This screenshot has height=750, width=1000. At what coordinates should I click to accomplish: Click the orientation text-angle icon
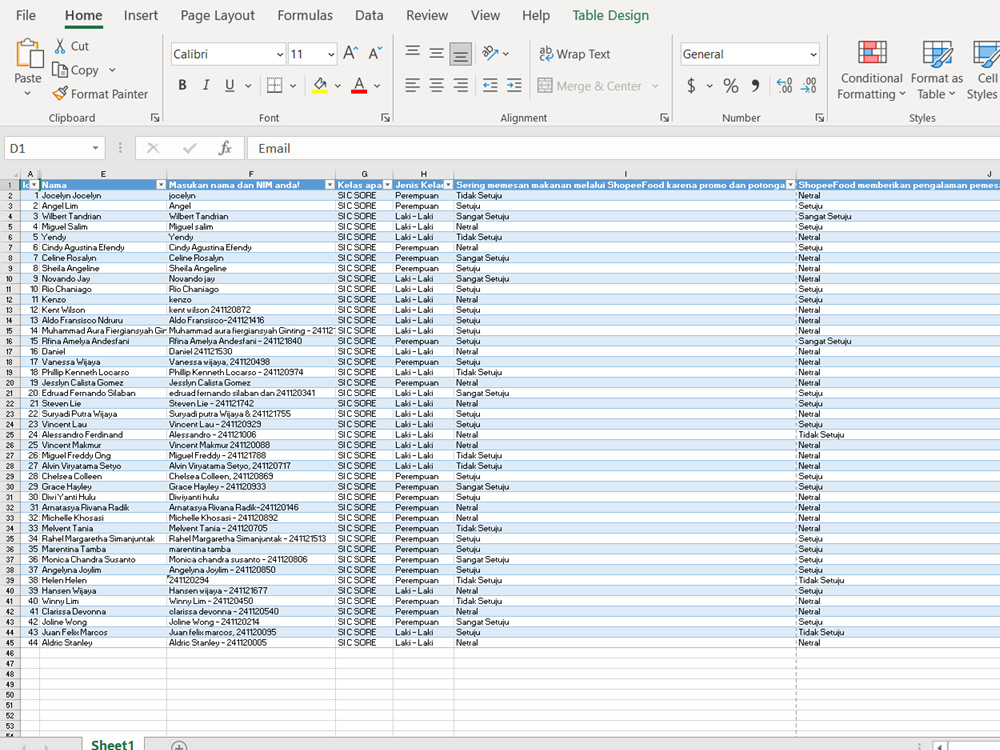(490, 54)
